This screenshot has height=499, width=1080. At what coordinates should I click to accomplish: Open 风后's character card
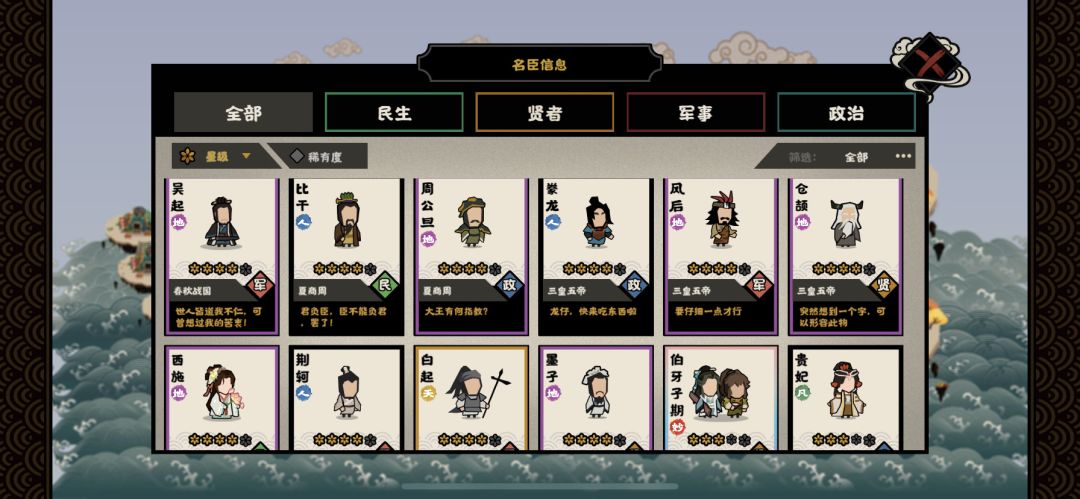[x=720, y=256]
